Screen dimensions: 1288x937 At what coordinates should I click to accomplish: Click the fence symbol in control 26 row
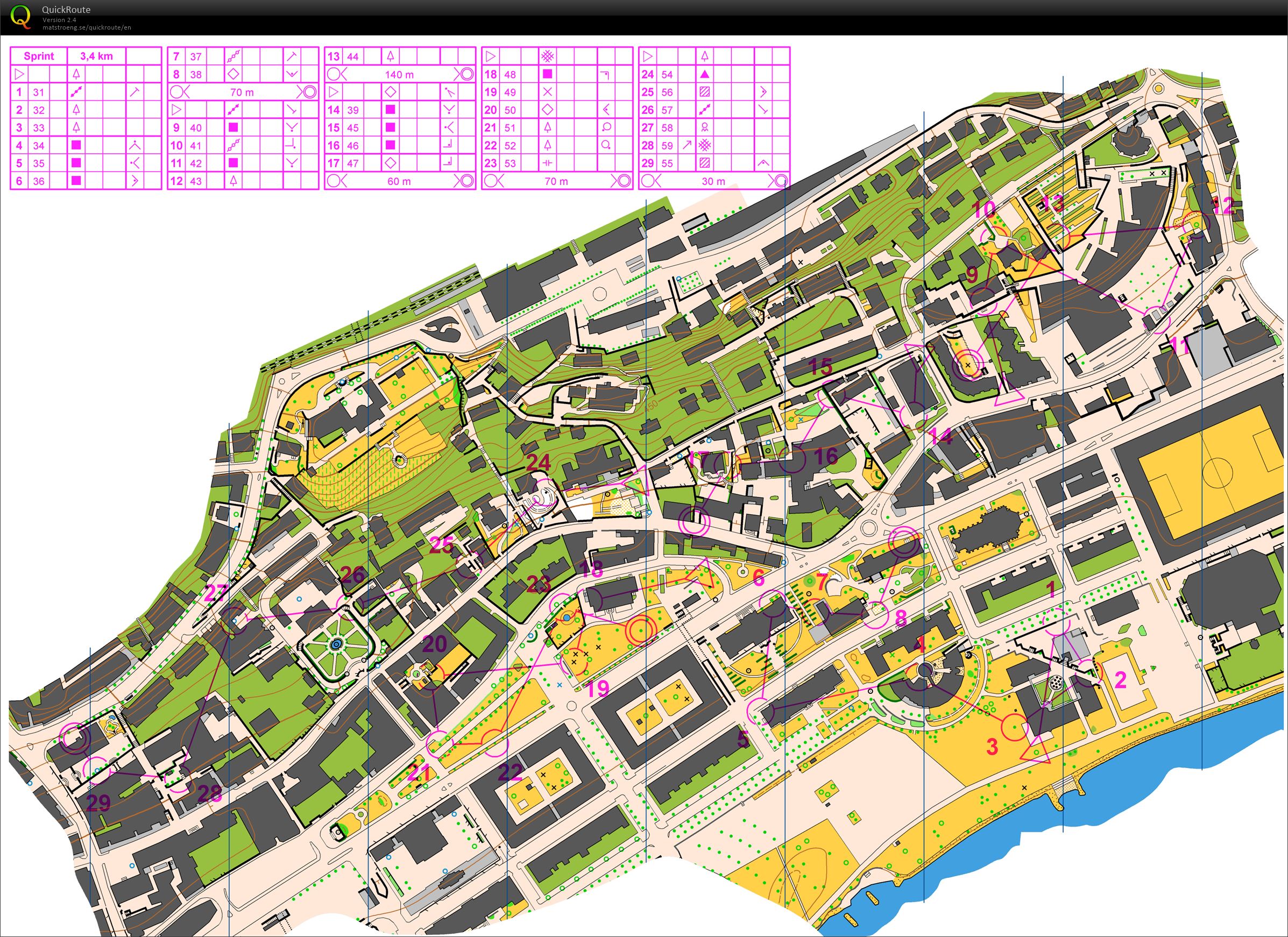point(705,110)
